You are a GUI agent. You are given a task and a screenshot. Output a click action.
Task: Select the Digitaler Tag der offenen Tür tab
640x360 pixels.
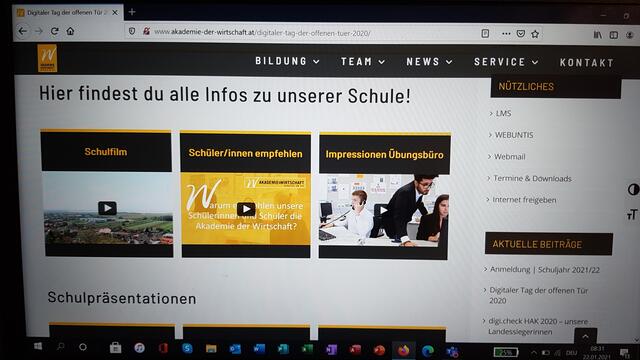(68, 13)
